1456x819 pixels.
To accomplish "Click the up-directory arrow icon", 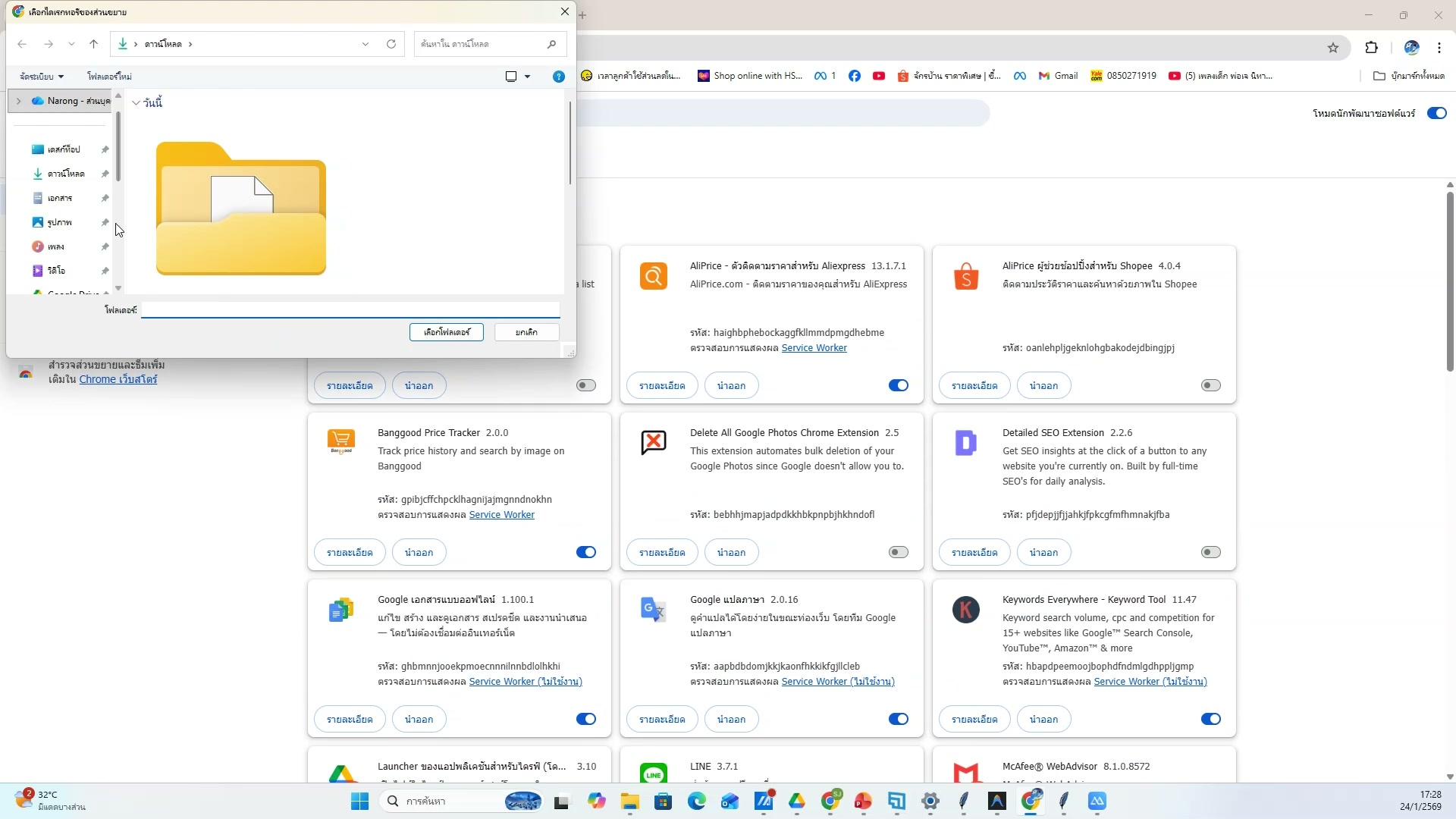I will click(93, 44).
